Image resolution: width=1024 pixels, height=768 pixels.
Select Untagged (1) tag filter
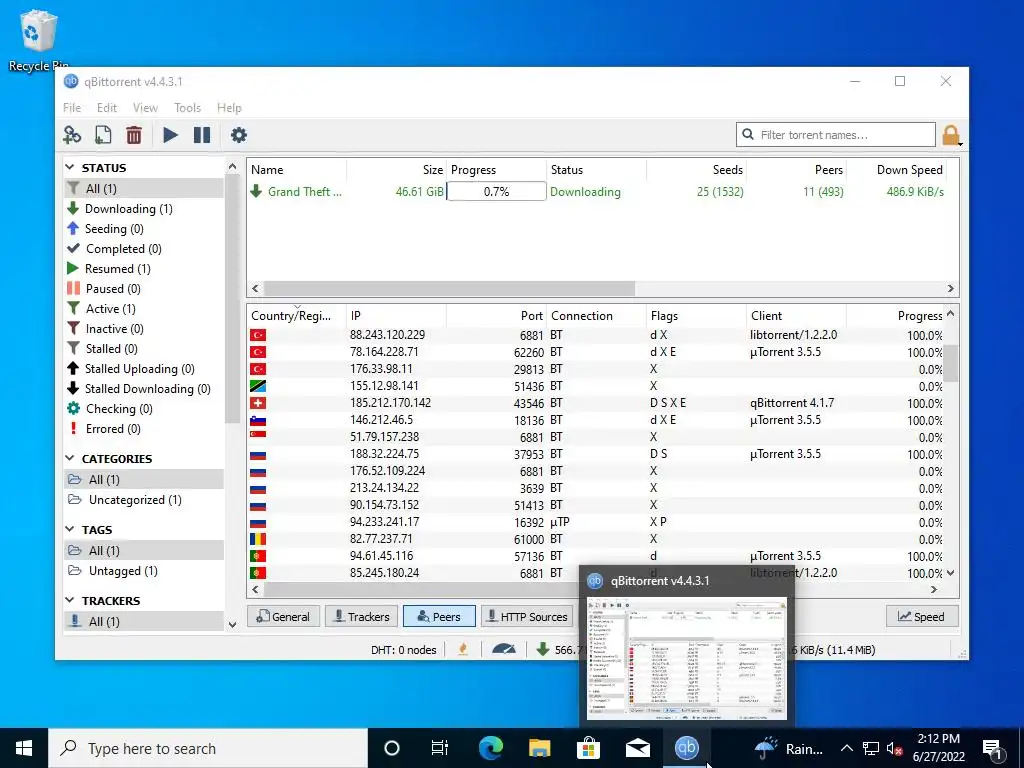144,571
